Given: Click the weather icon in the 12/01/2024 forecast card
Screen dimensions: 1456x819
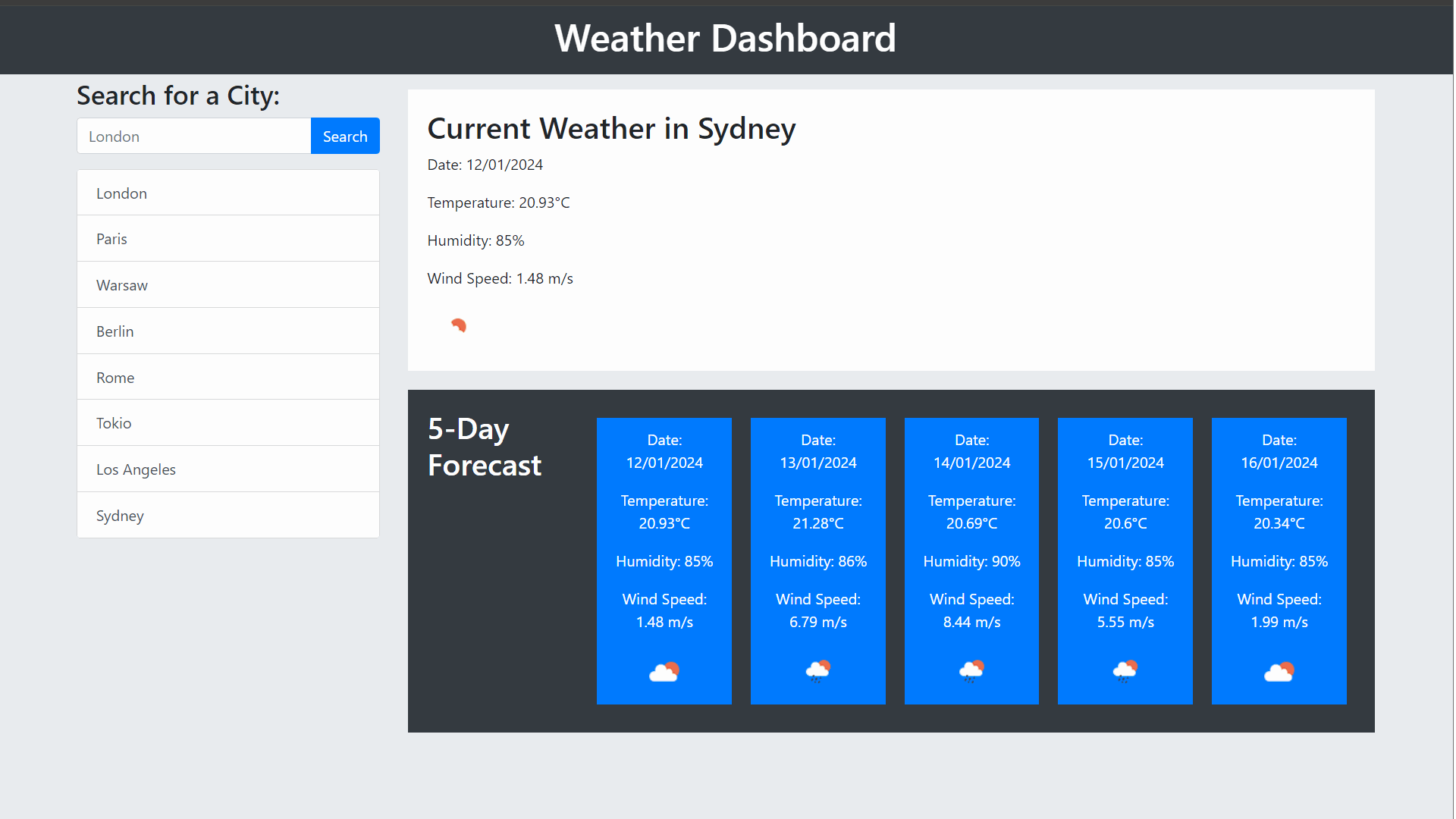Looking at the screenshot, I should point(664,671).
